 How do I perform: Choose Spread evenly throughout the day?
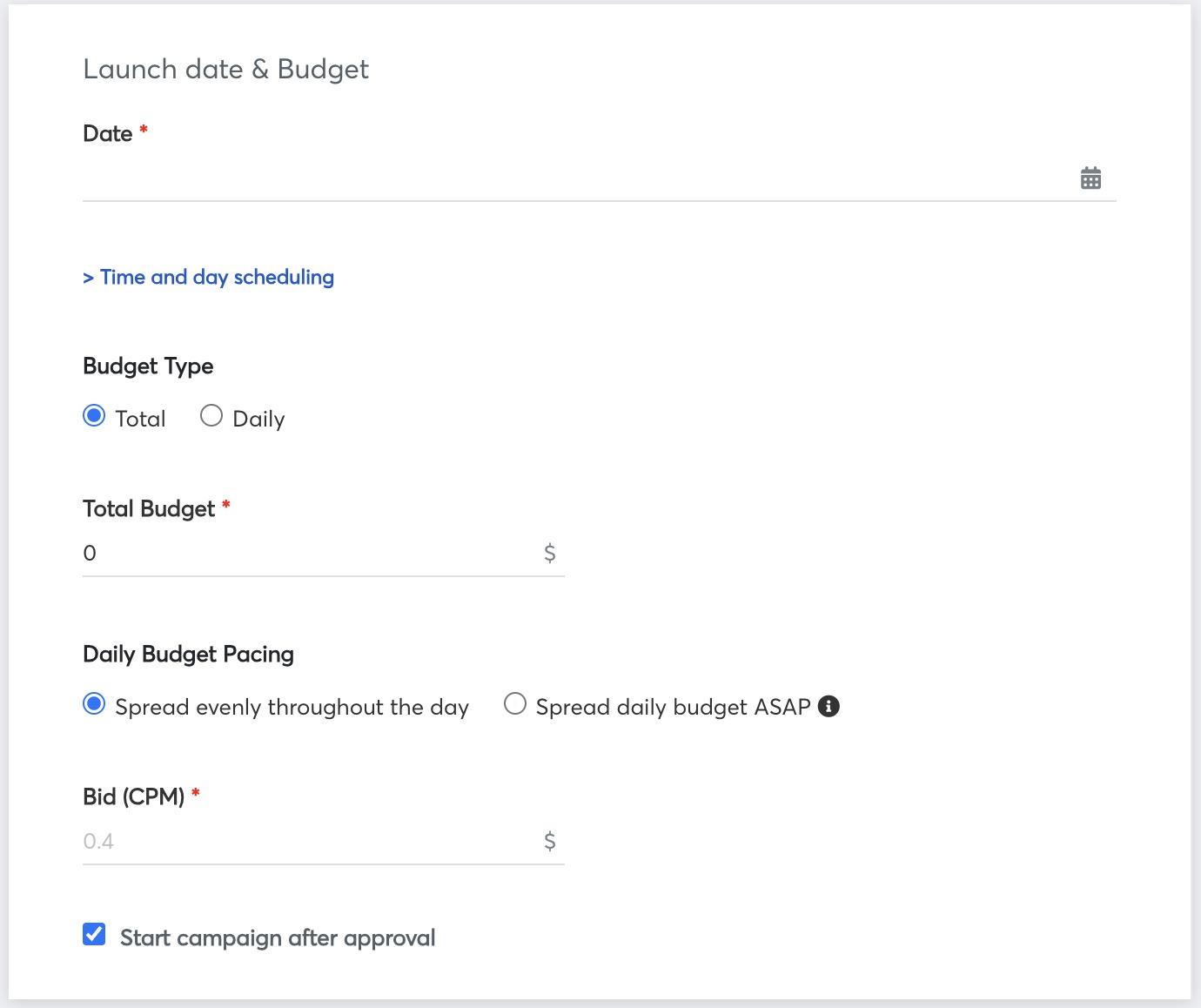(94, 704)
